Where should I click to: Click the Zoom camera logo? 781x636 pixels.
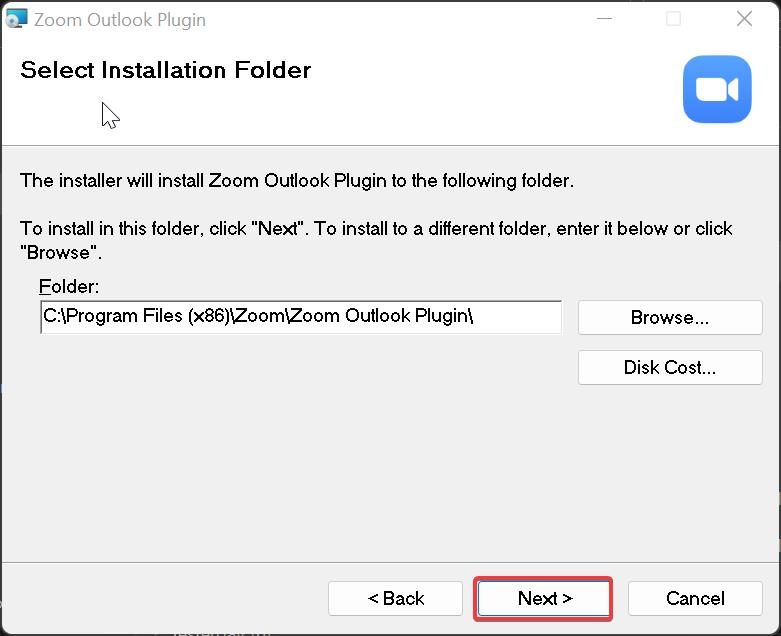click(717, 90)
